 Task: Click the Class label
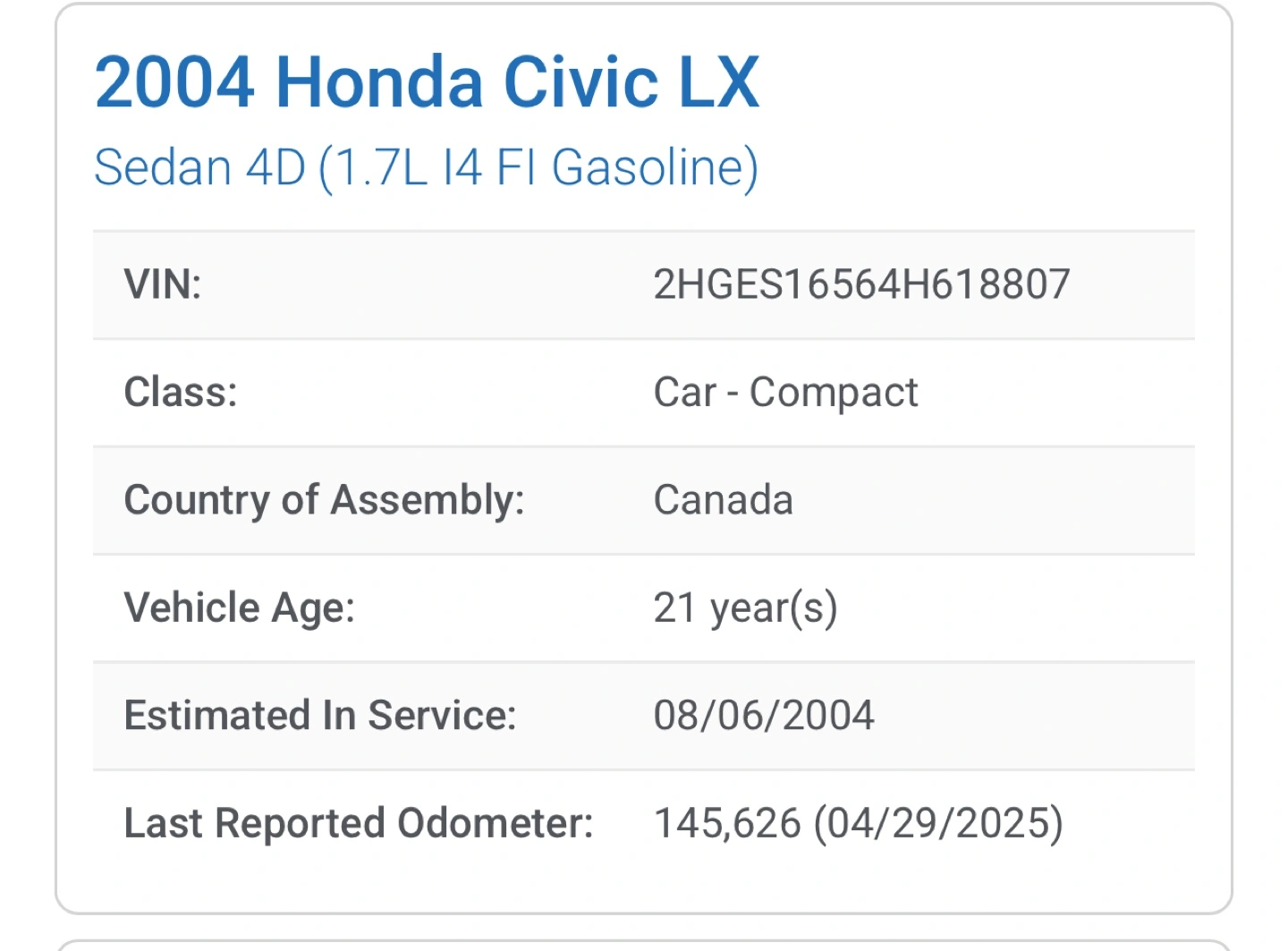point(181,392)
